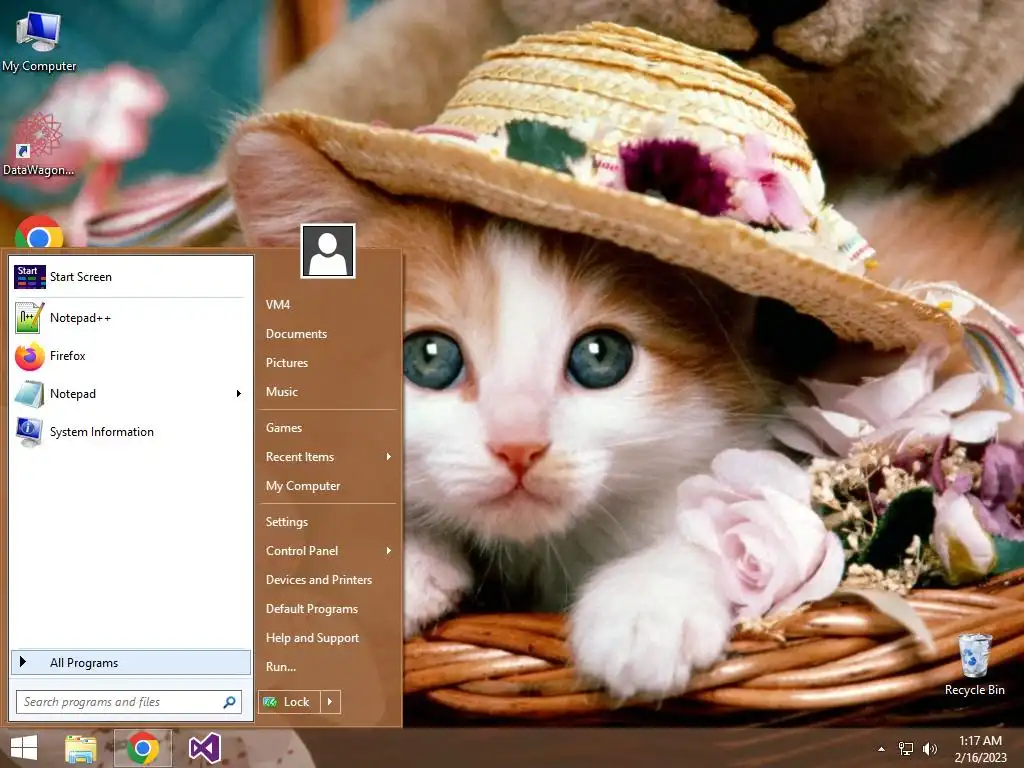1024x768 pixels.
Task: Select the System Information label
Action: pos(101,432)
